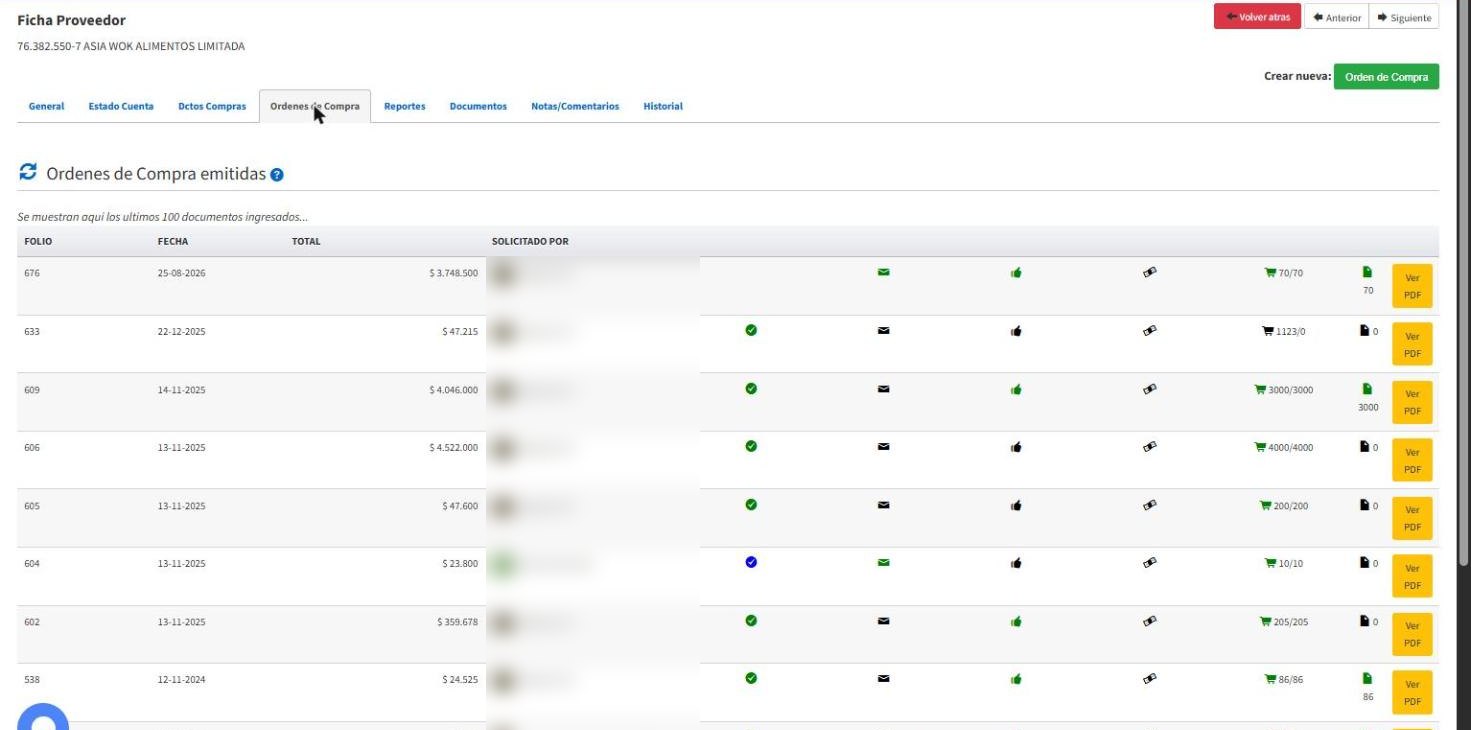Image resolution: width=1471 pixels, height=730 pixels.
Task: Click the green envelope icon in row 604
Action: [x=884, y=563]
